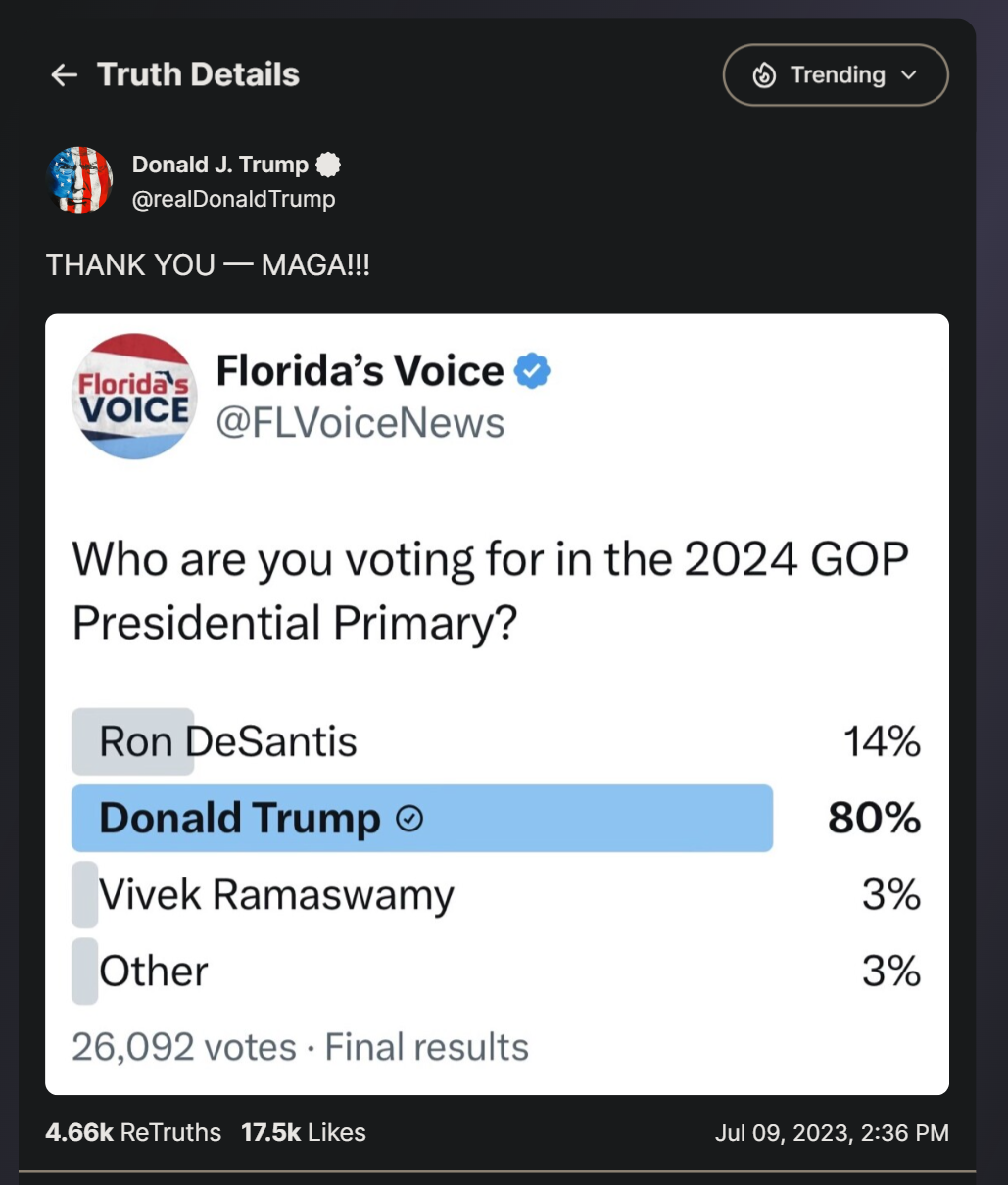Select the Other poll option

tap(496, 971)
